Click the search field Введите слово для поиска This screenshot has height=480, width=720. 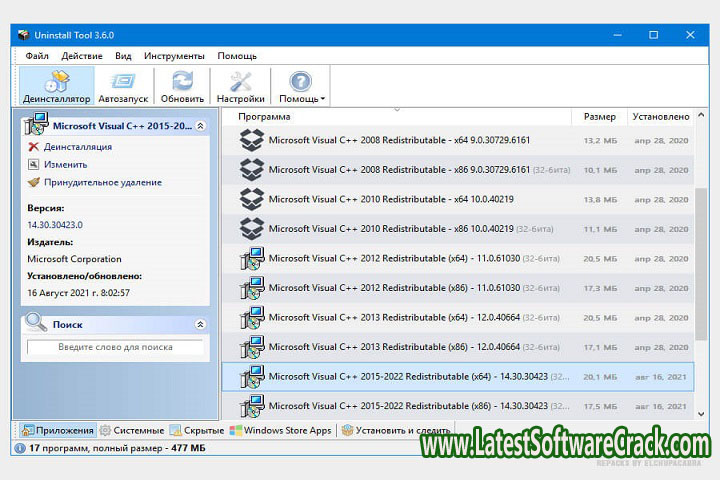115,347
